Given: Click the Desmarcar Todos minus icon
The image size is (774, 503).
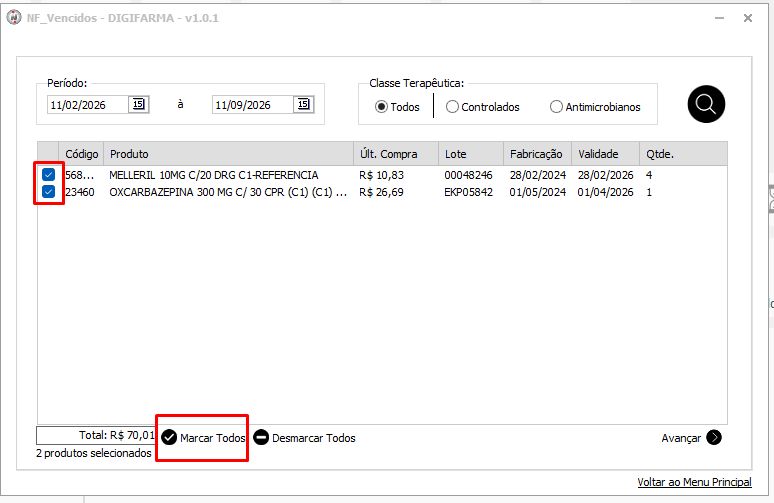Looking at the screenshot, I should [x=261, y=437].
